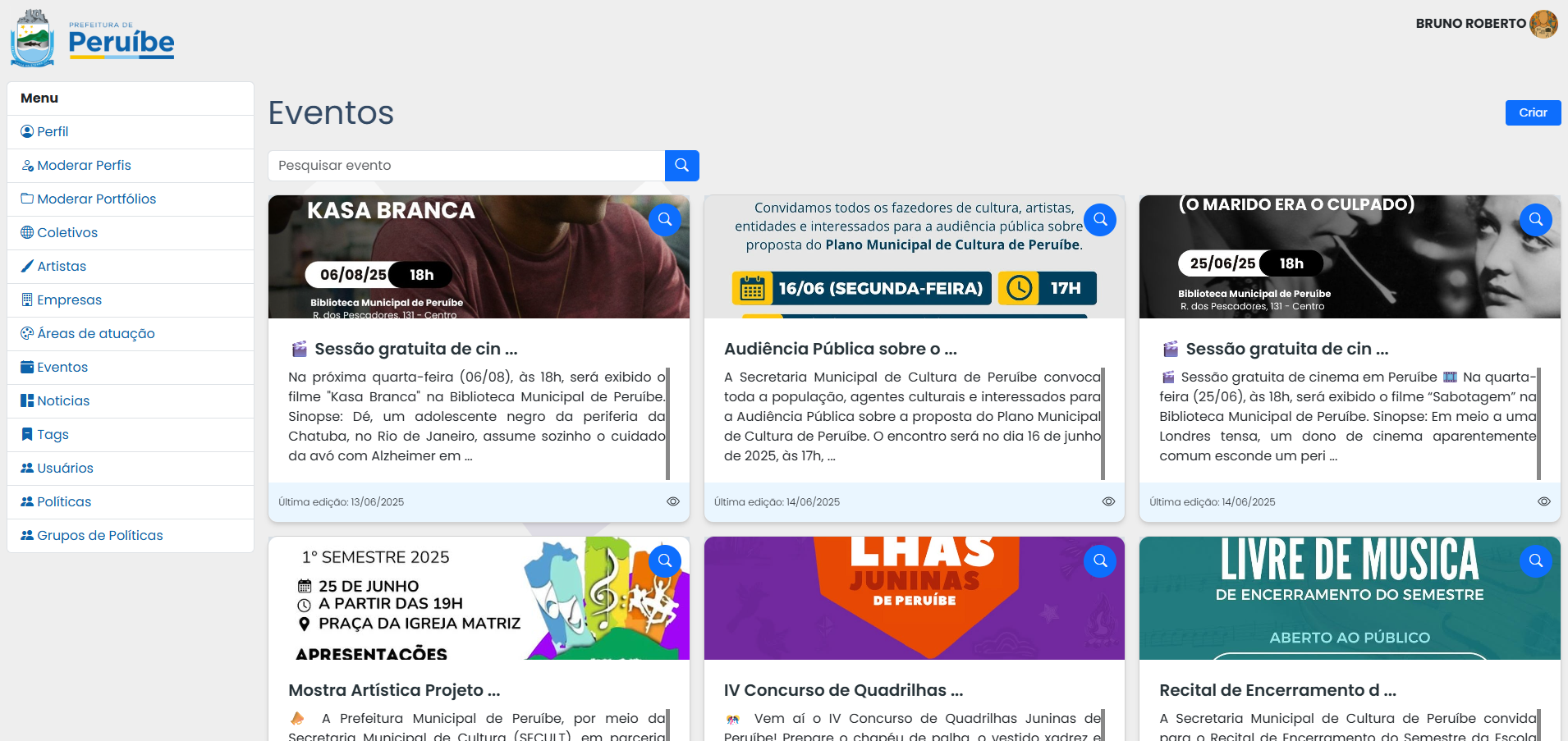Open Usuários in the sidebar menu
The height and width of the screenshot is (741, 1568).
pos(131,469)
